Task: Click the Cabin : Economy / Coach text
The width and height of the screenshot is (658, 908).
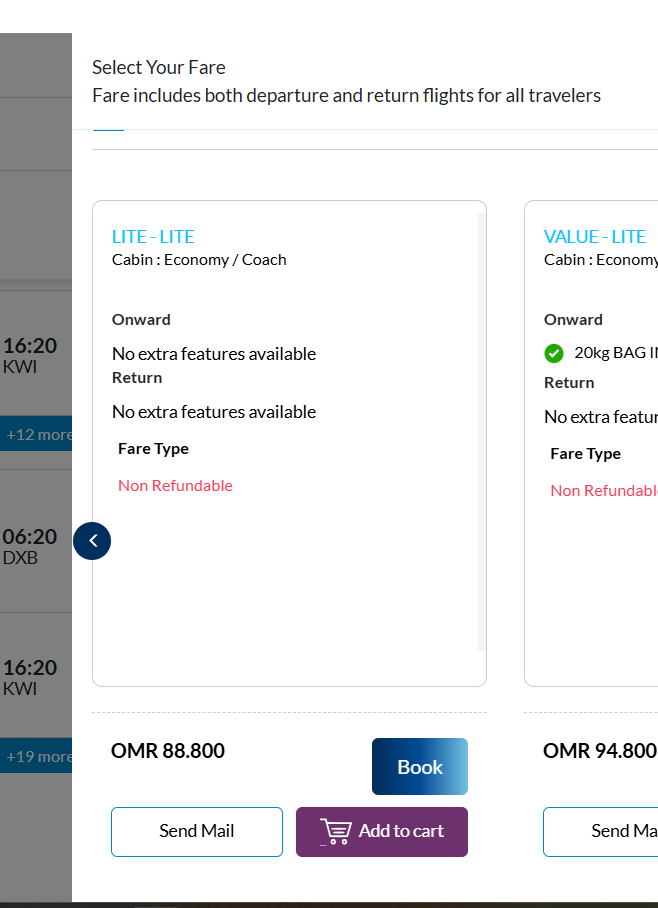Action: pyautogui.click(x=199, y=260)
